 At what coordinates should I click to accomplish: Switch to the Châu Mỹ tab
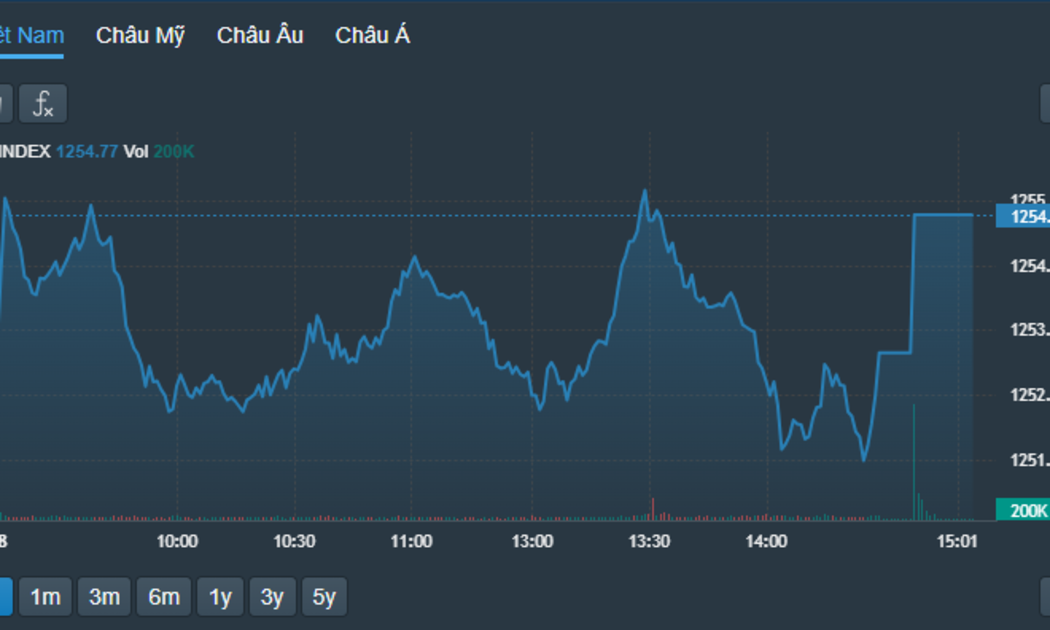click(x=140, y=35)
